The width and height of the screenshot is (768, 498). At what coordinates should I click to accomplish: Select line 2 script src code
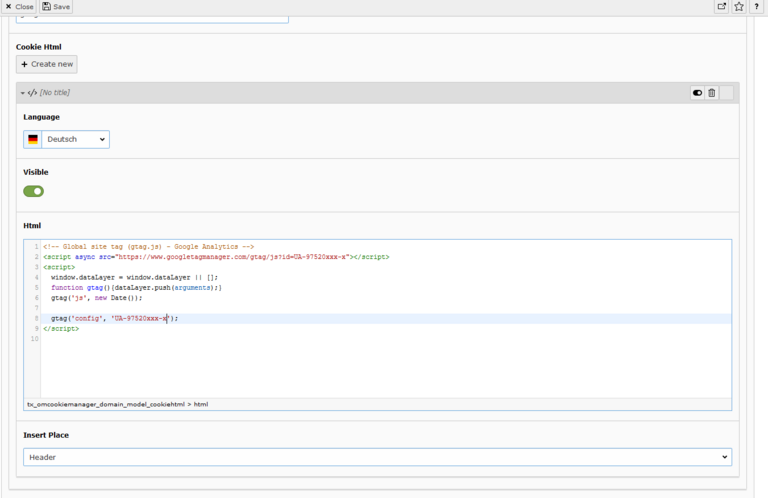[x=216, y=257]
